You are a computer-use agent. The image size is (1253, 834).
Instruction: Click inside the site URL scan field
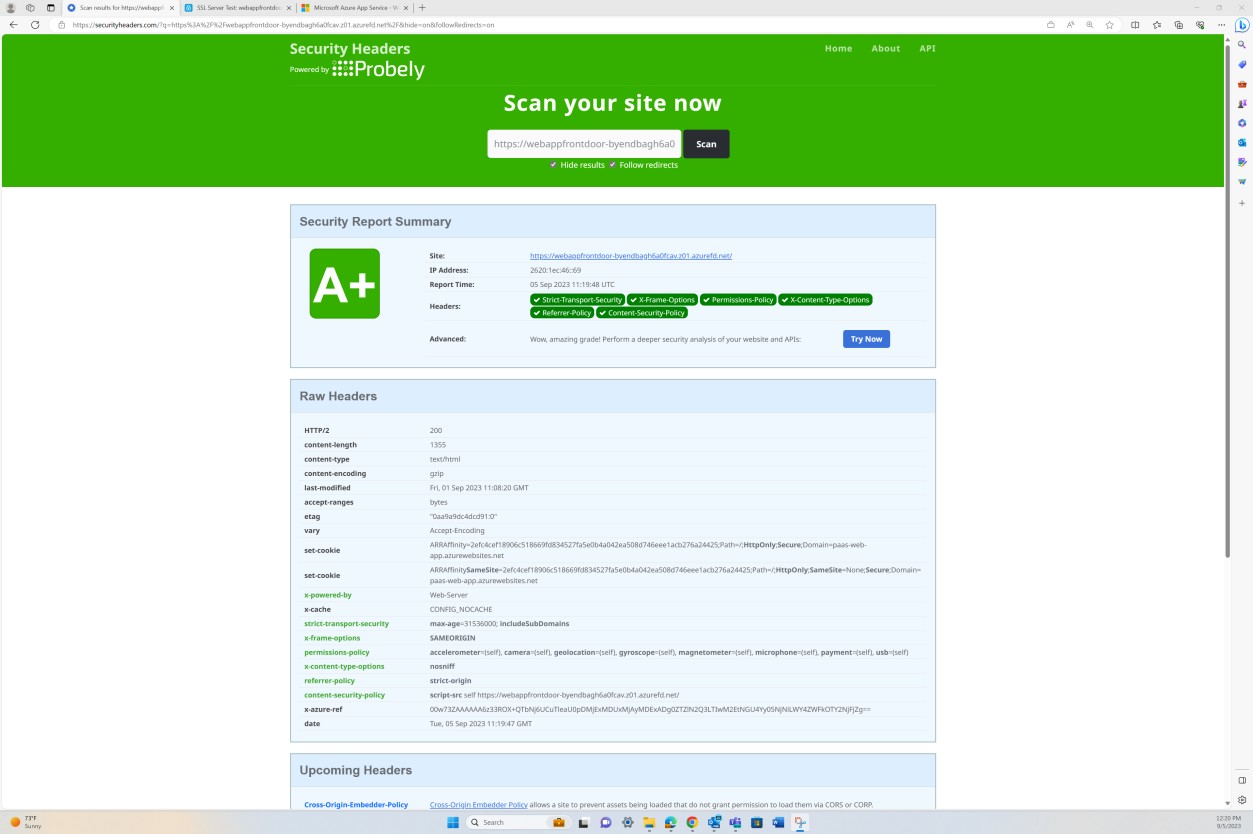(583, 143)
